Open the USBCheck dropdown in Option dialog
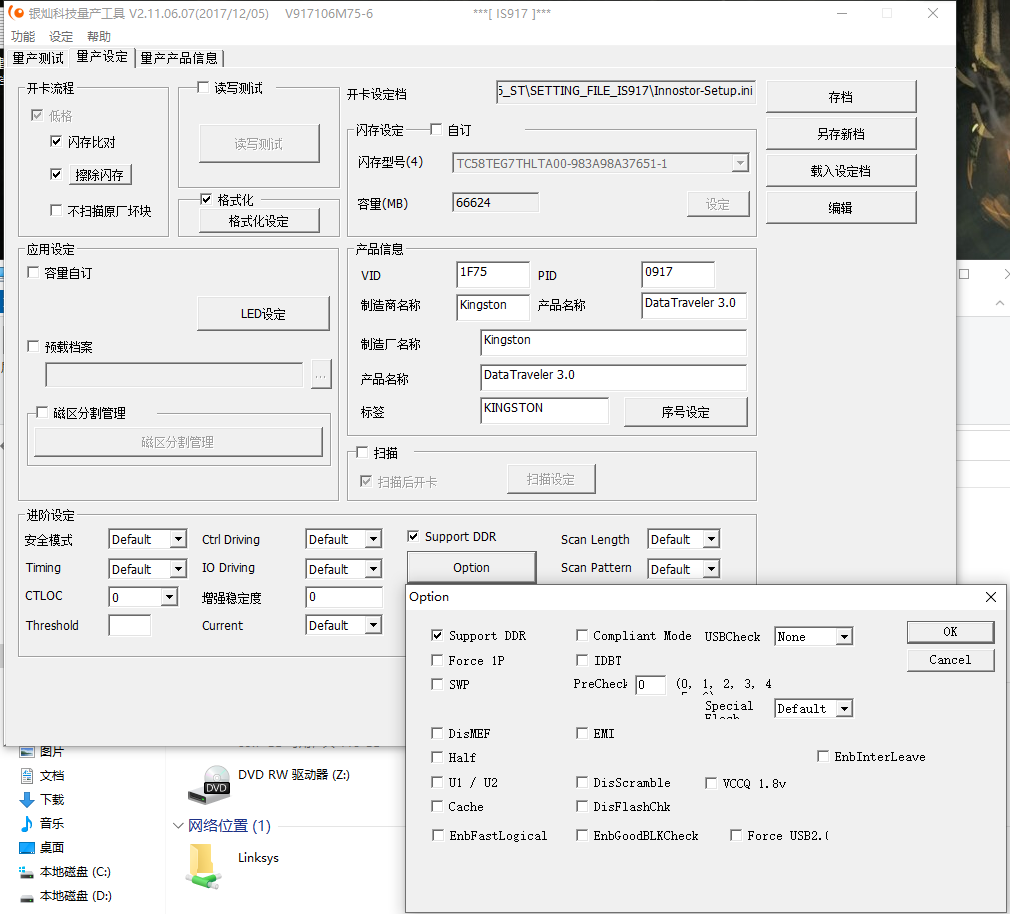The height and width of the screenshot is (914, 1010). 844,637
